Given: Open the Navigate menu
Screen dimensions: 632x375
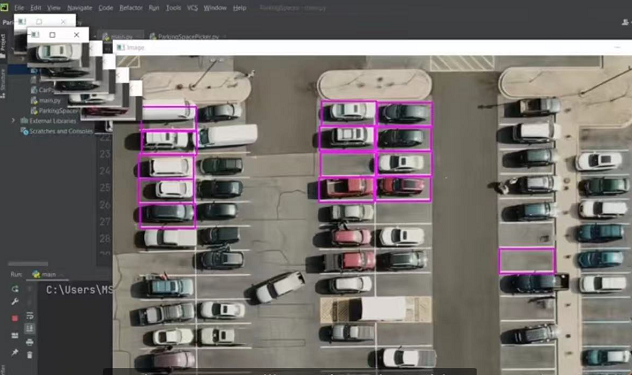Looking at the screenshot, I should click(x=79, y=8).
